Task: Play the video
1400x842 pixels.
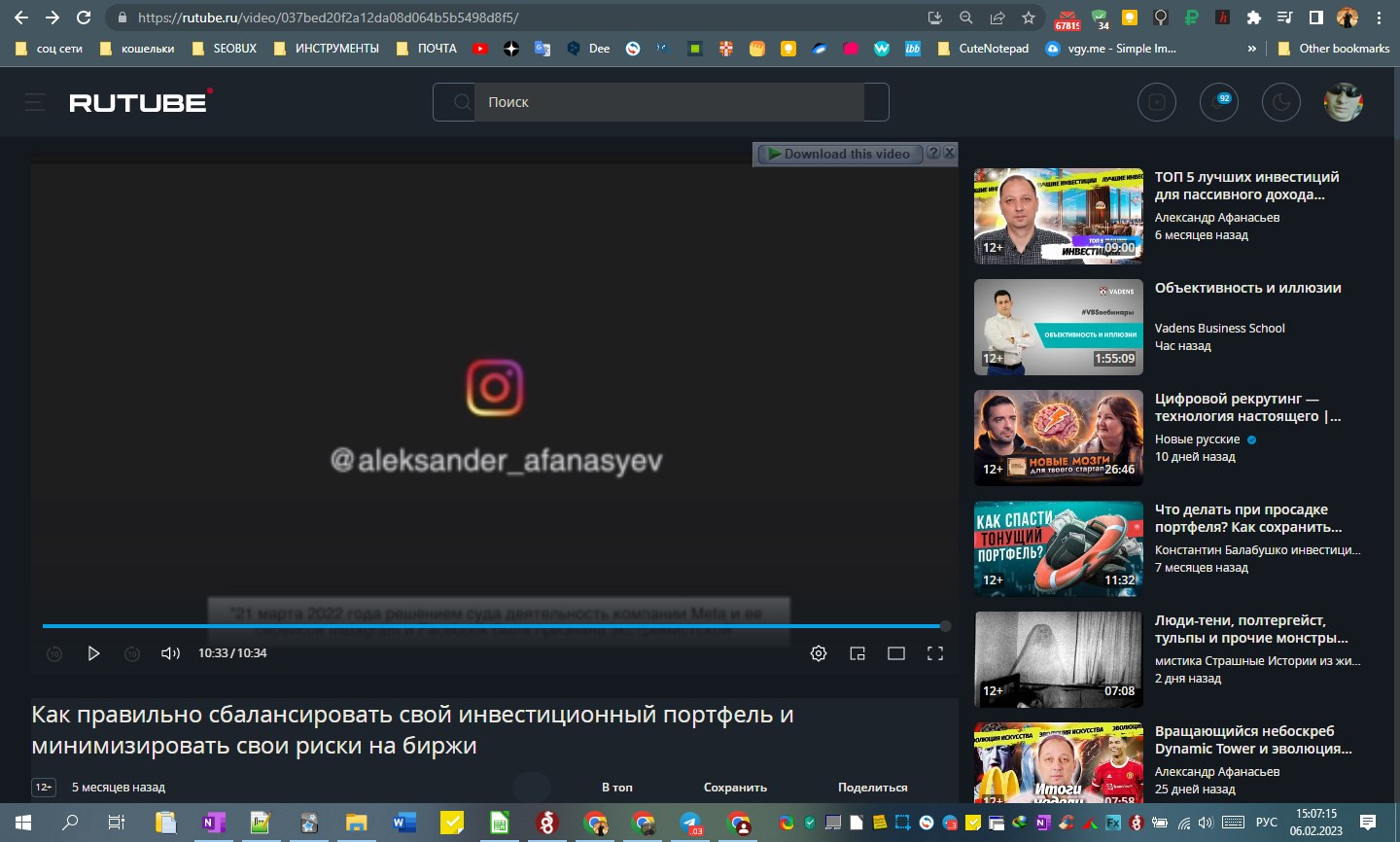Action: click(93, 653)
